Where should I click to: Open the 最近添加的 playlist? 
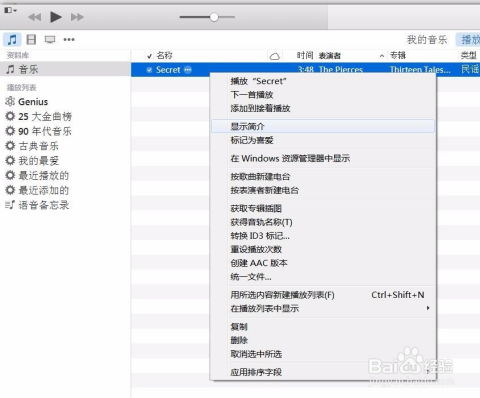37,190
